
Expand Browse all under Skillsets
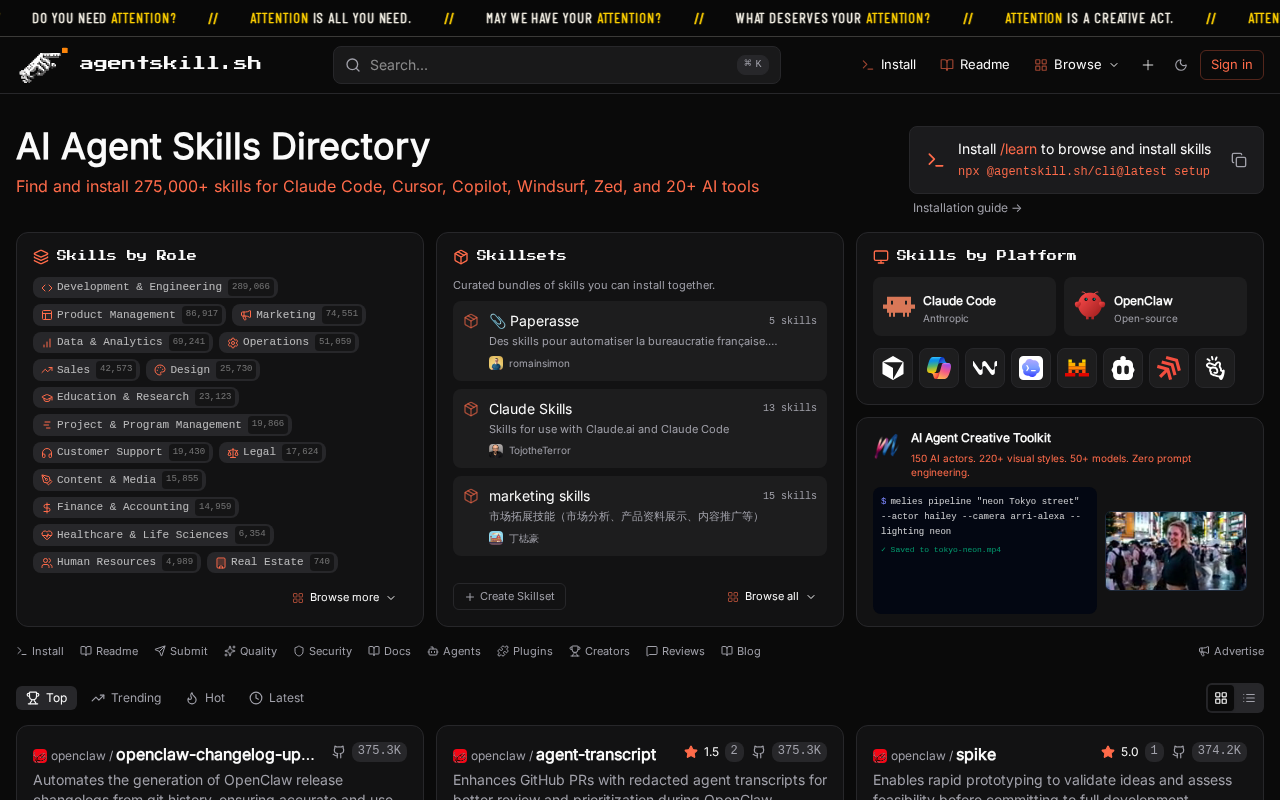[x=771, y=596]
